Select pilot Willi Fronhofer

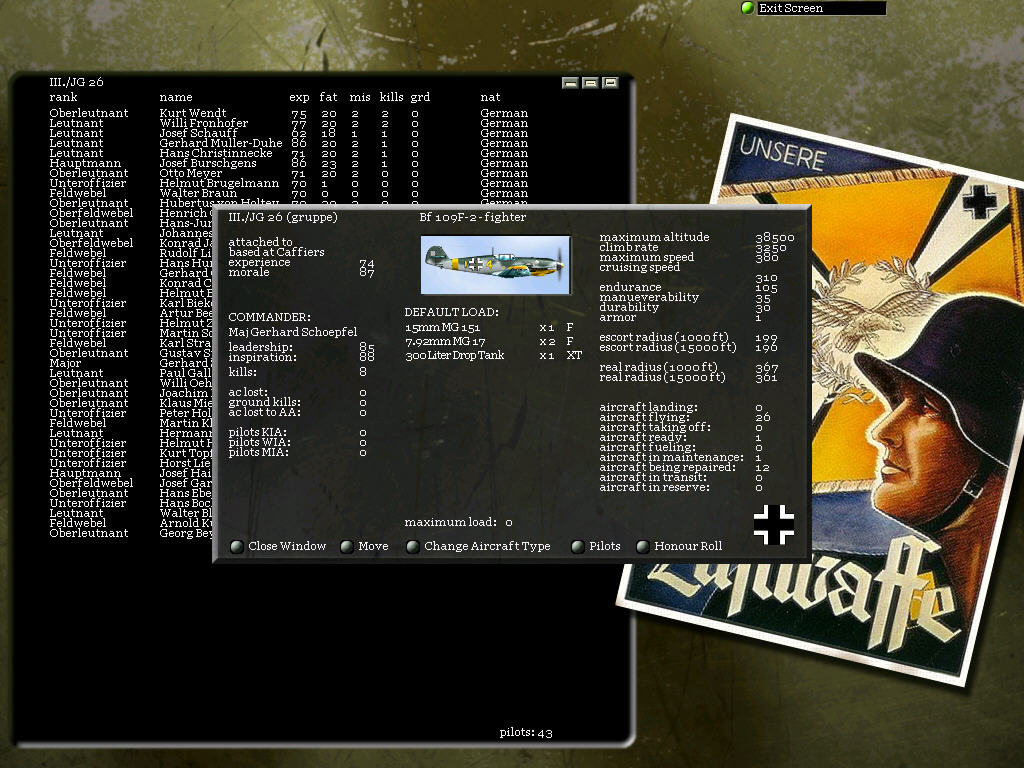coord(204,123)
